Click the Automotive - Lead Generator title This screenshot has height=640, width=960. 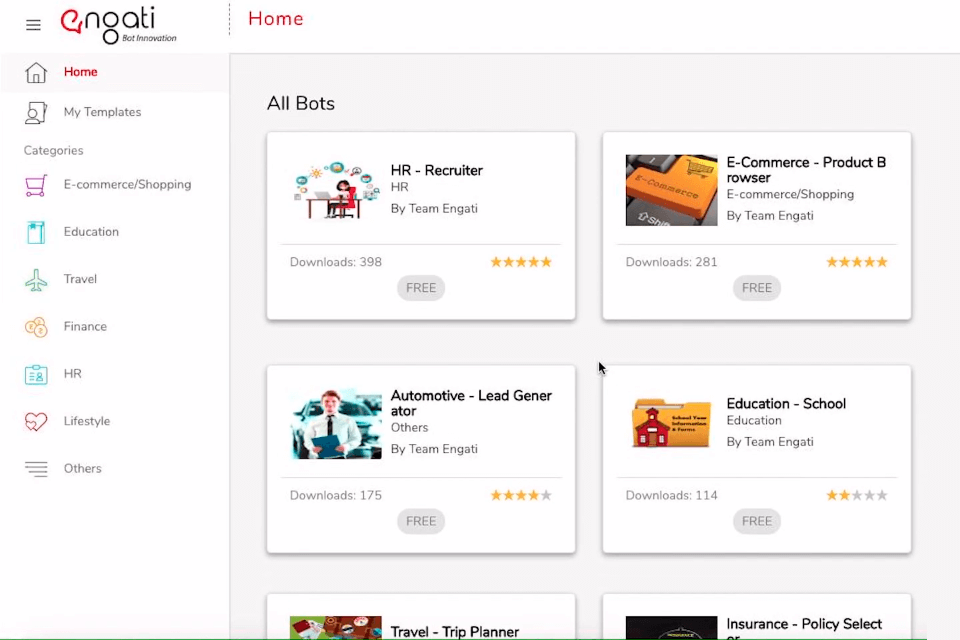(471, 403)
